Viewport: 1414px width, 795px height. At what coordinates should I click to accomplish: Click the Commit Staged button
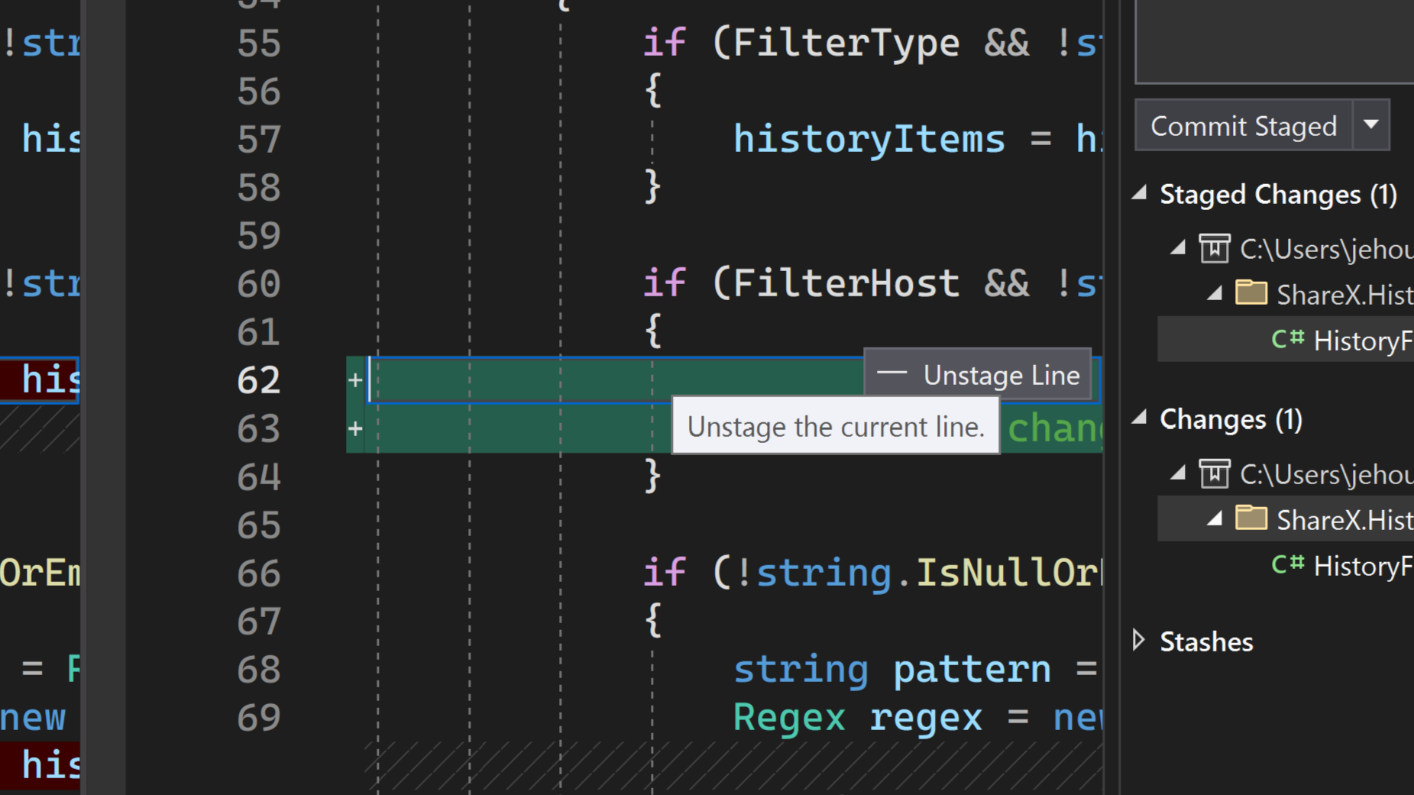pyautogui.click(x=1244, y=125)
